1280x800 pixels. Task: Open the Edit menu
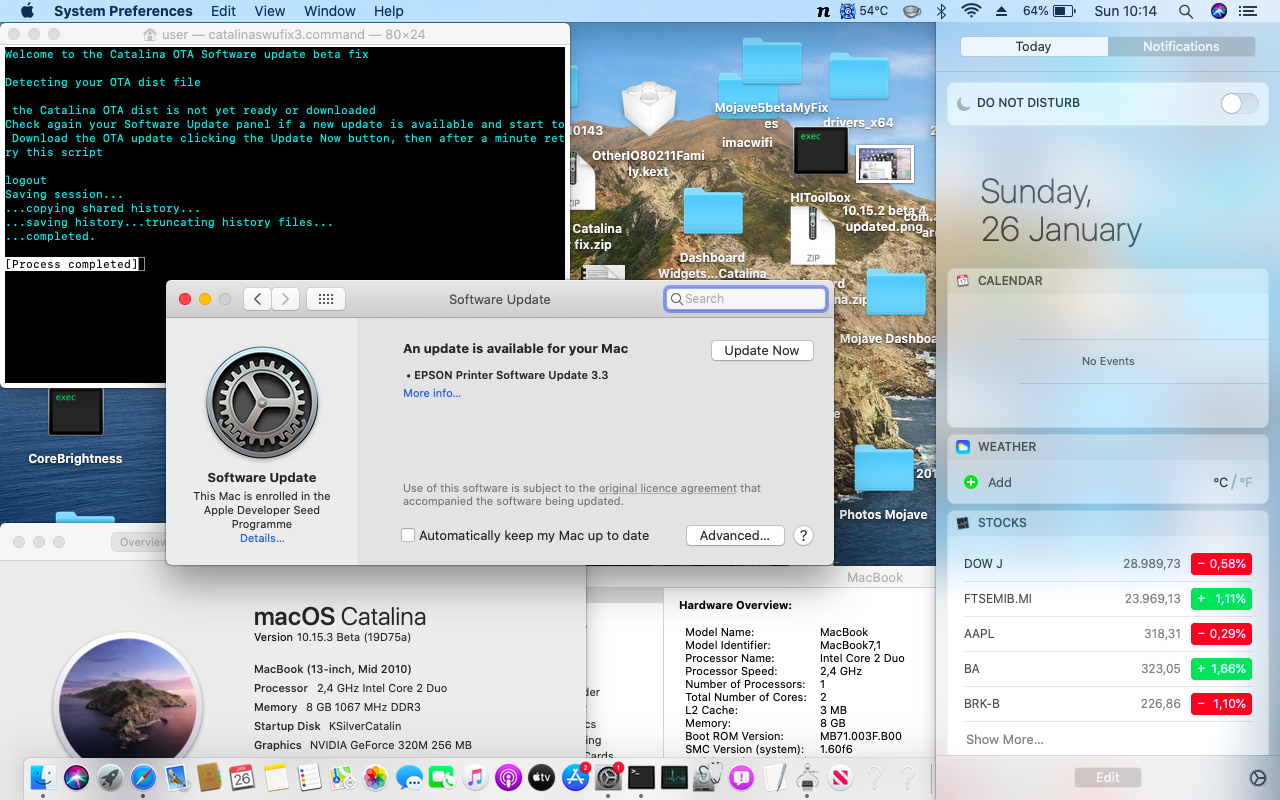[x=224, y=11]
